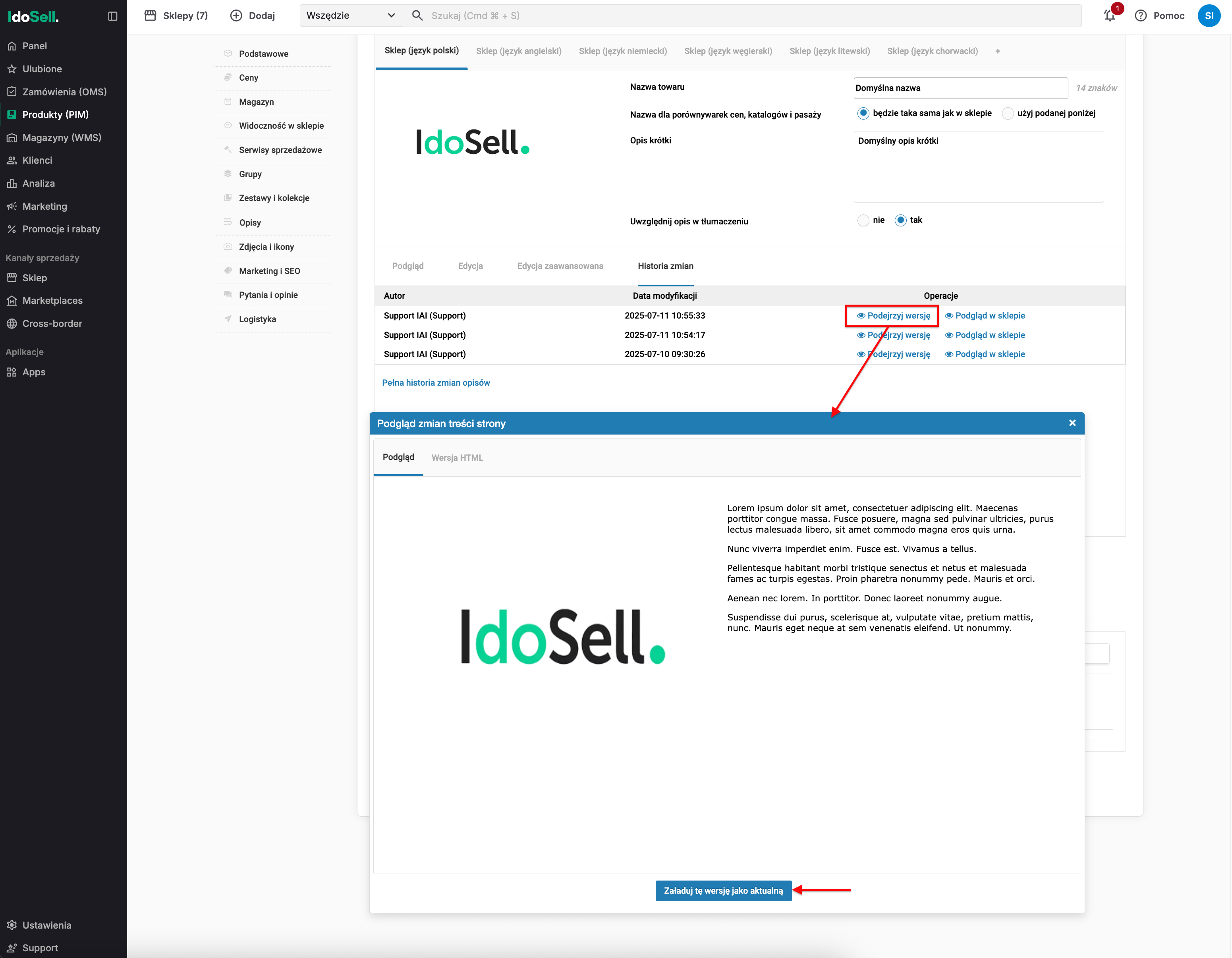Click Podgląd w sklepie for 2025-07-10 entry

click(985, 354)
